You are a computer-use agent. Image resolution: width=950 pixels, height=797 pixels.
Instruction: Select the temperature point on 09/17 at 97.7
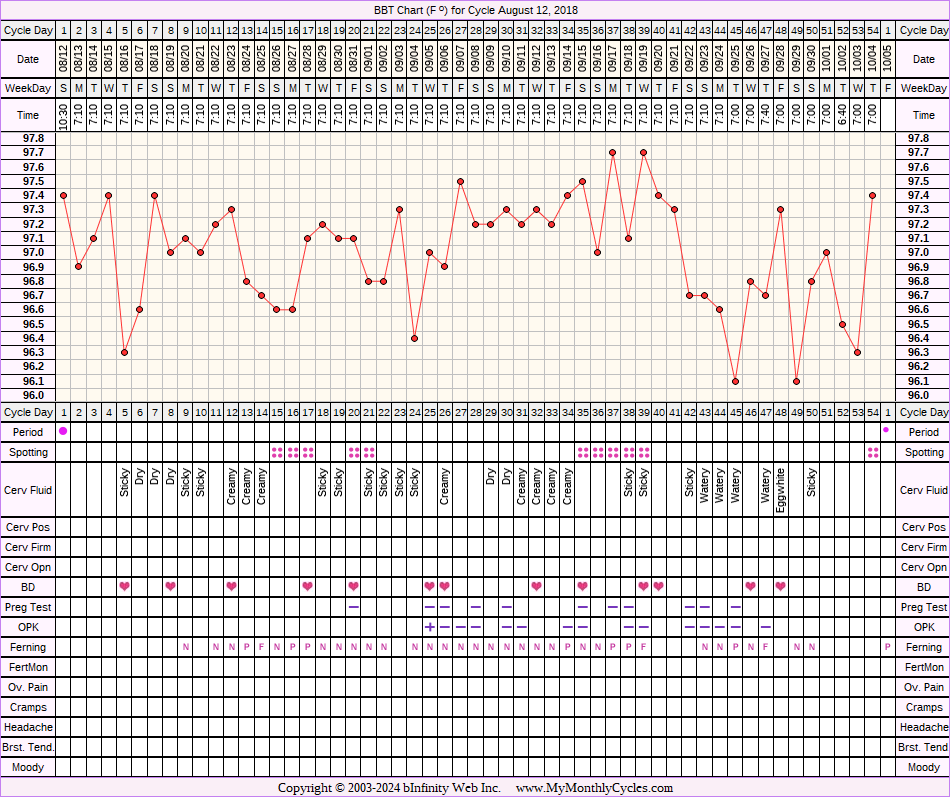click(x=612, y=152)
